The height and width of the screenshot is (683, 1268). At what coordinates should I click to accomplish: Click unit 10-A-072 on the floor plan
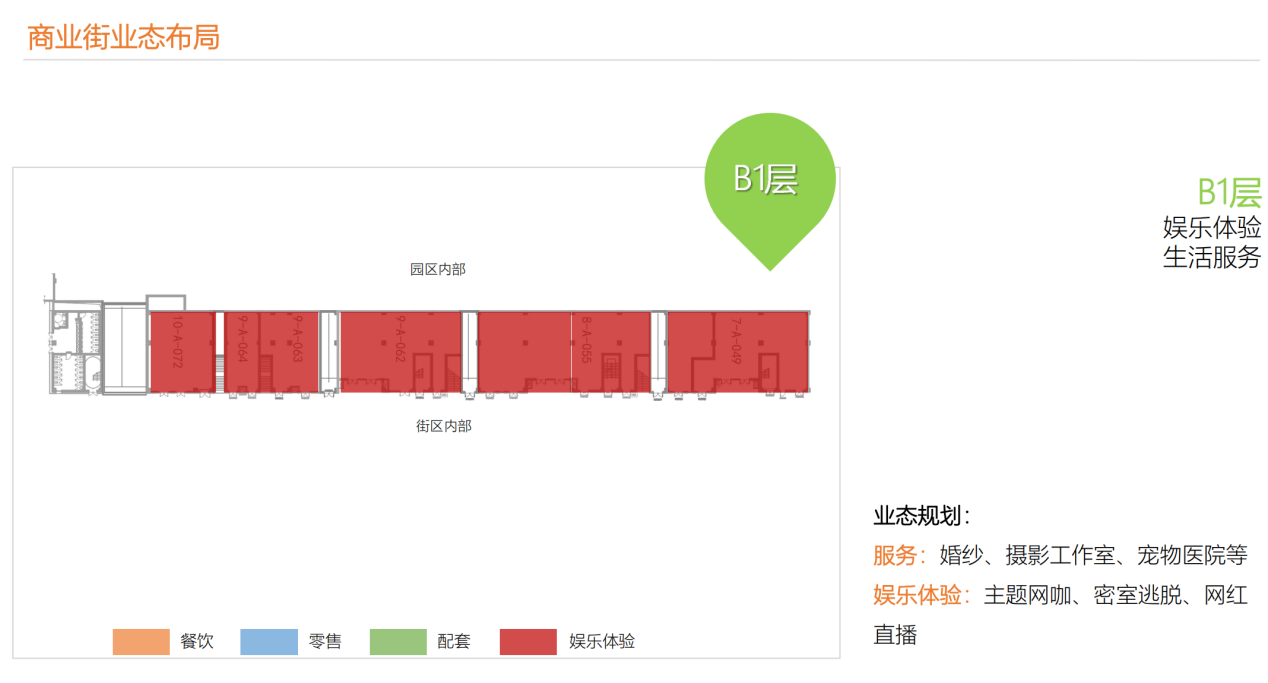(x=181, y=350)
